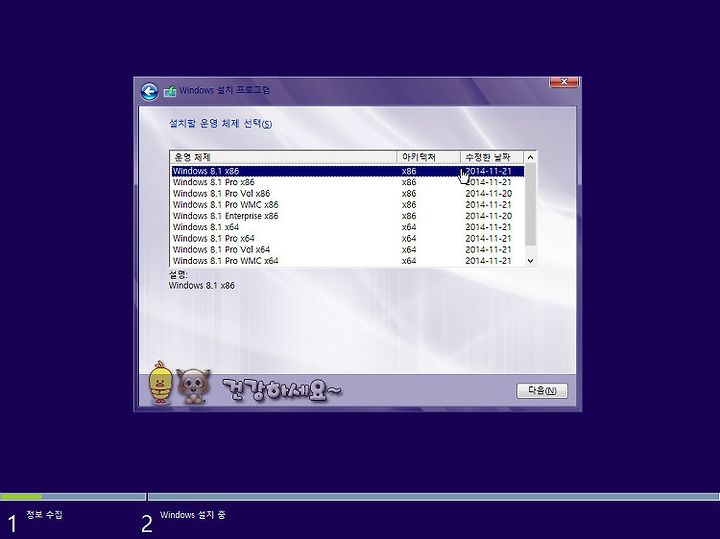
Task: Sort by the 운영 체제 column header
Action: [283, 157]
